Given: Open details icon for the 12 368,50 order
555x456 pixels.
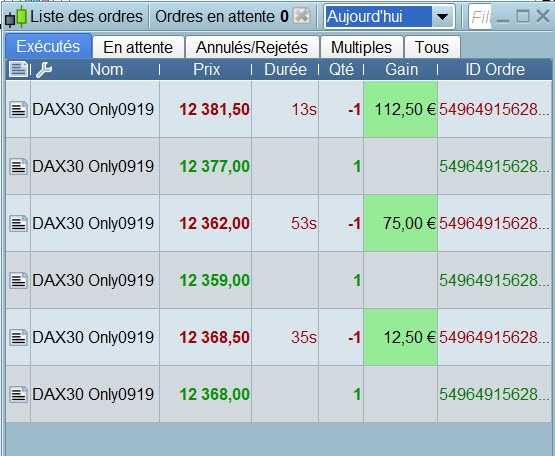Looking at the screenshot, I should [x=18, y=337].
